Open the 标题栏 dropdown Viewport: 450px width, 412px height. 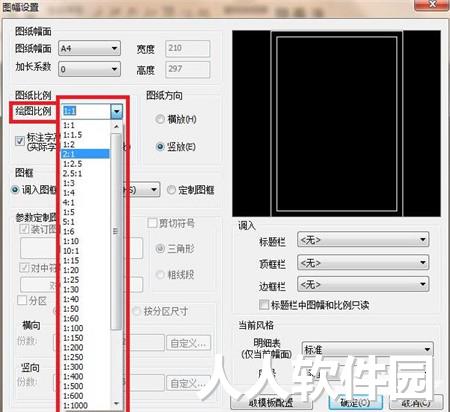[363, 240]
